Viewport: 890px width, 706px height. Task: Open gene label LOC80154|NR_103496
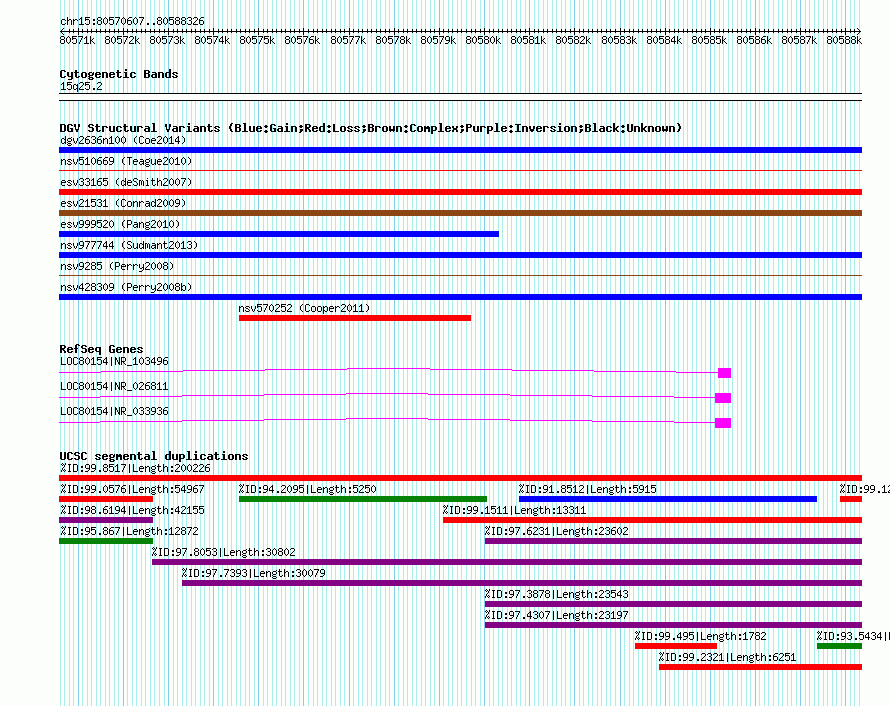pyautogui.click(x=114, y=362)
